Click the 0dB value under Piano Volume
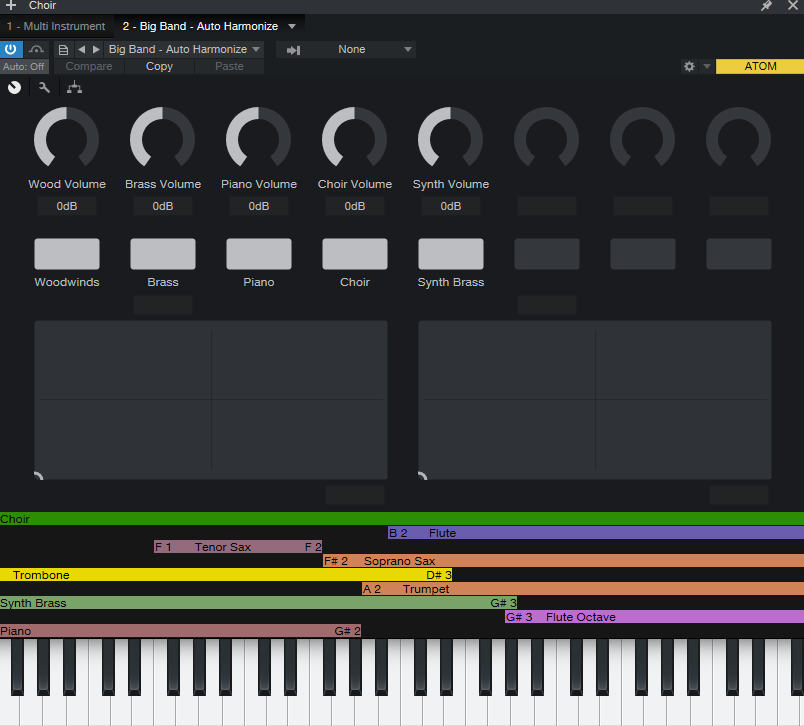Screen dimensions: 804x726 point(258,206)
